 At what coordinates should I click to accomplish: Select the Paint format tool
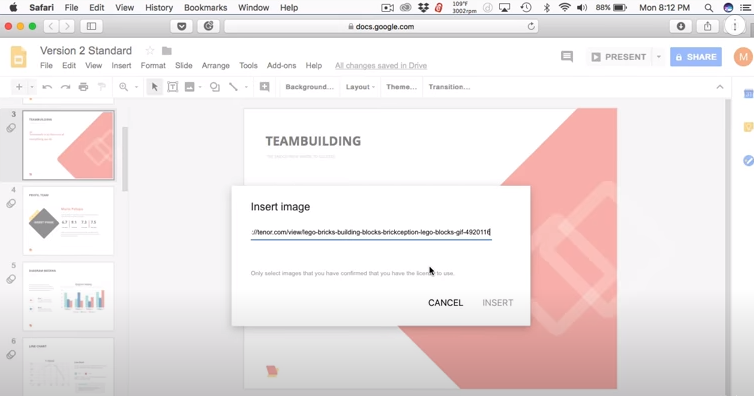pos(101,87)
